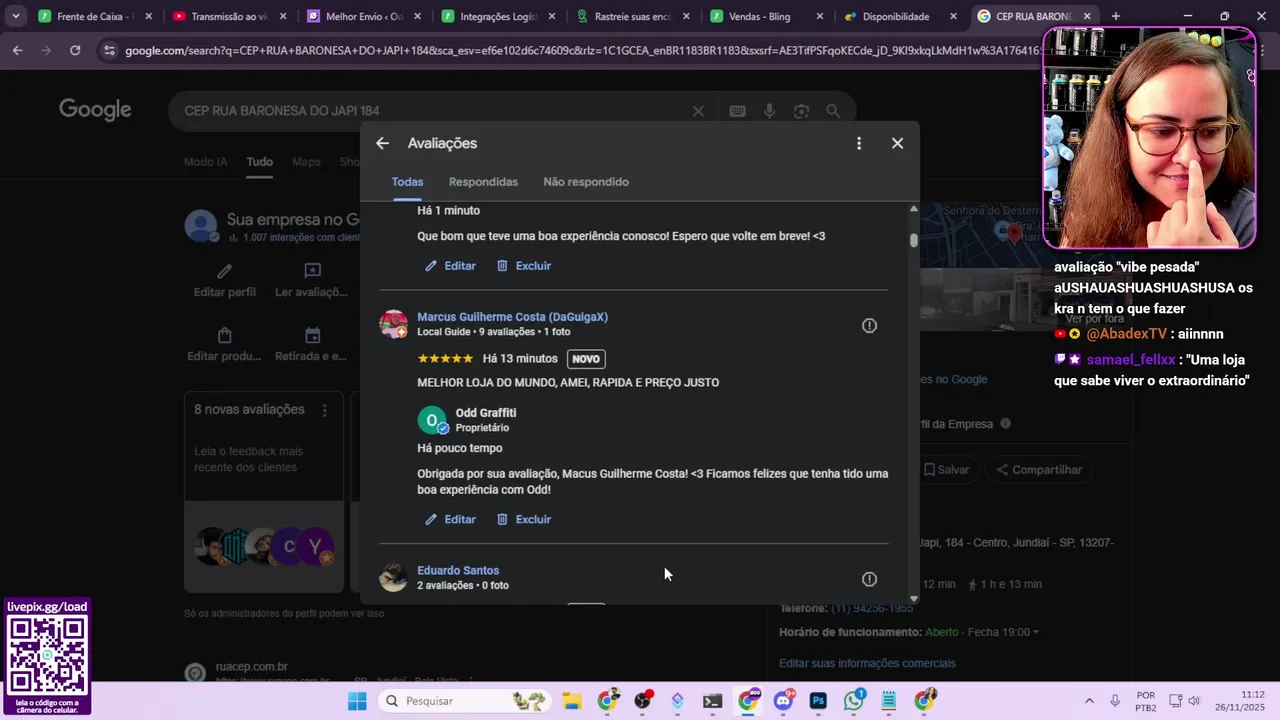1280x720 pixels.
Task: Open the ruacep.com.br search result
Action: pyautogui.click(x=252, y=667)
